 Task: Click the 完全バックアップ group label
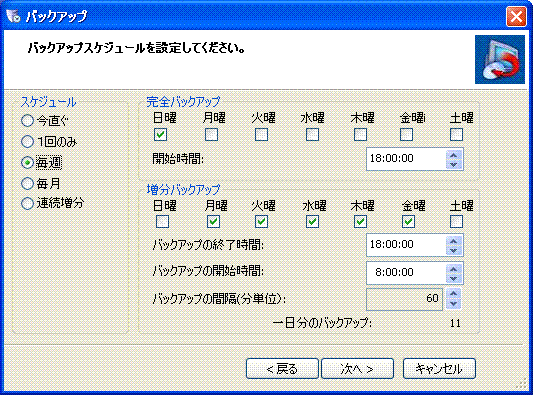tap(183, 101)
